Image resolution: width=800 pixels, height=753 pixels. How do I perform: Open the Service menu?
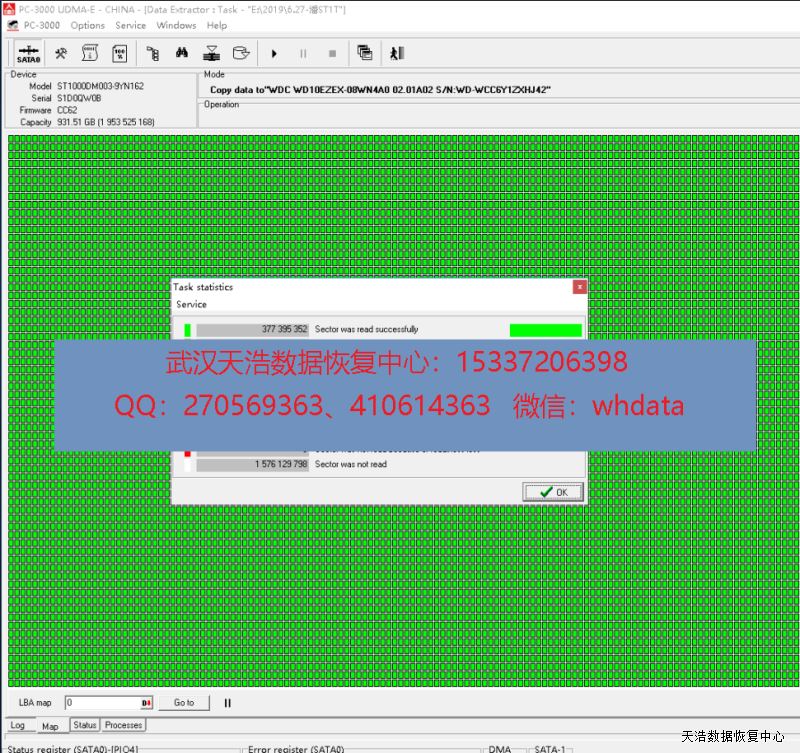click(130, 25)
